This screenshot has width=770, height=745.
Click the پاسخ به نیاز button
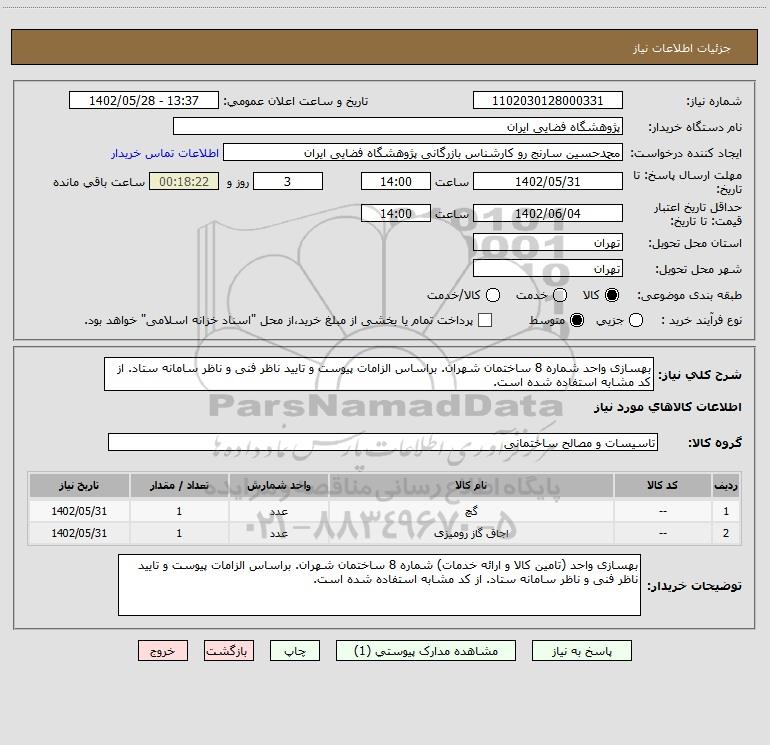pos(582,651)
